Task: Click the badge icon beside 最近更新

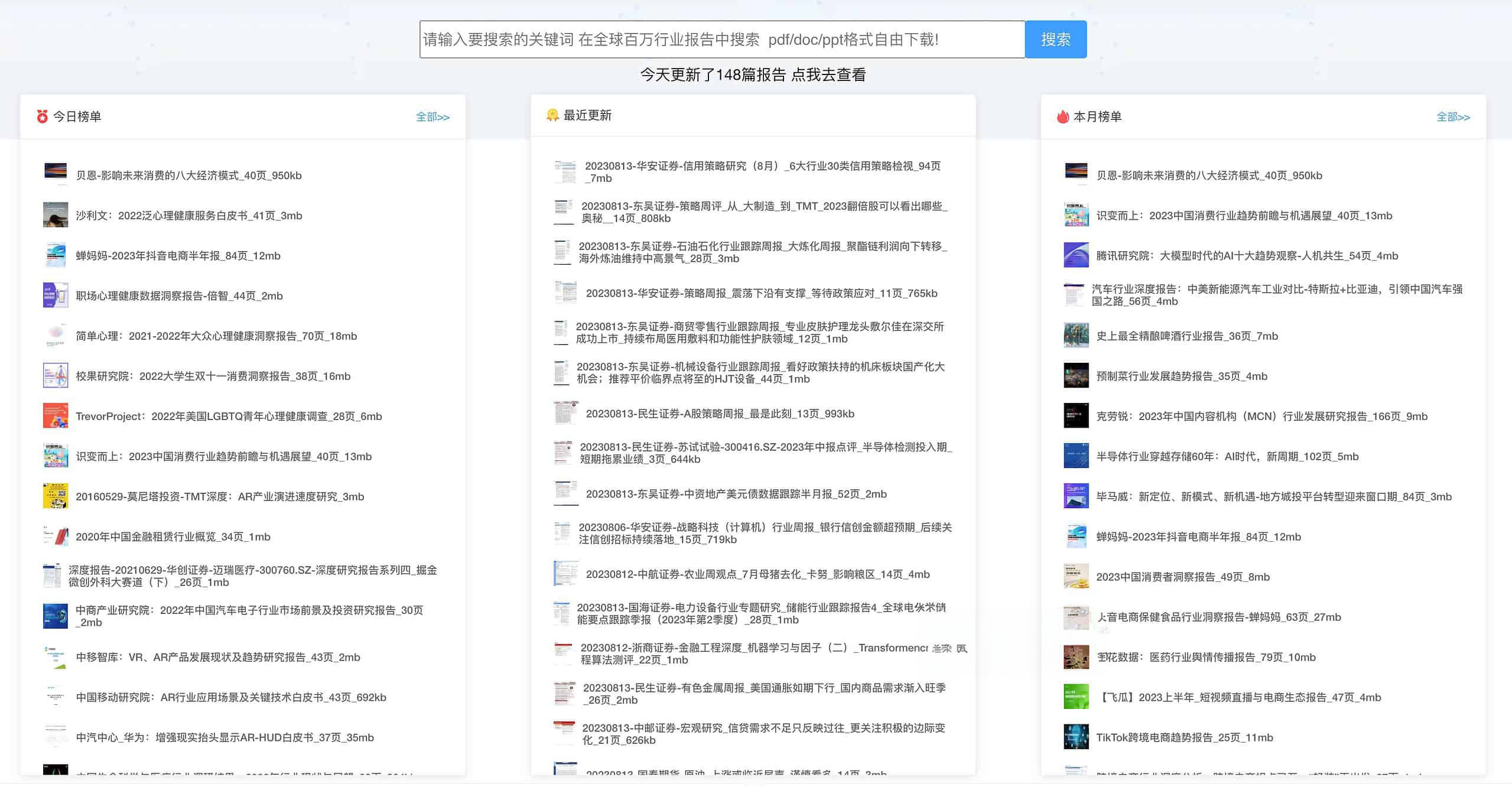Action: pos(552,115)
